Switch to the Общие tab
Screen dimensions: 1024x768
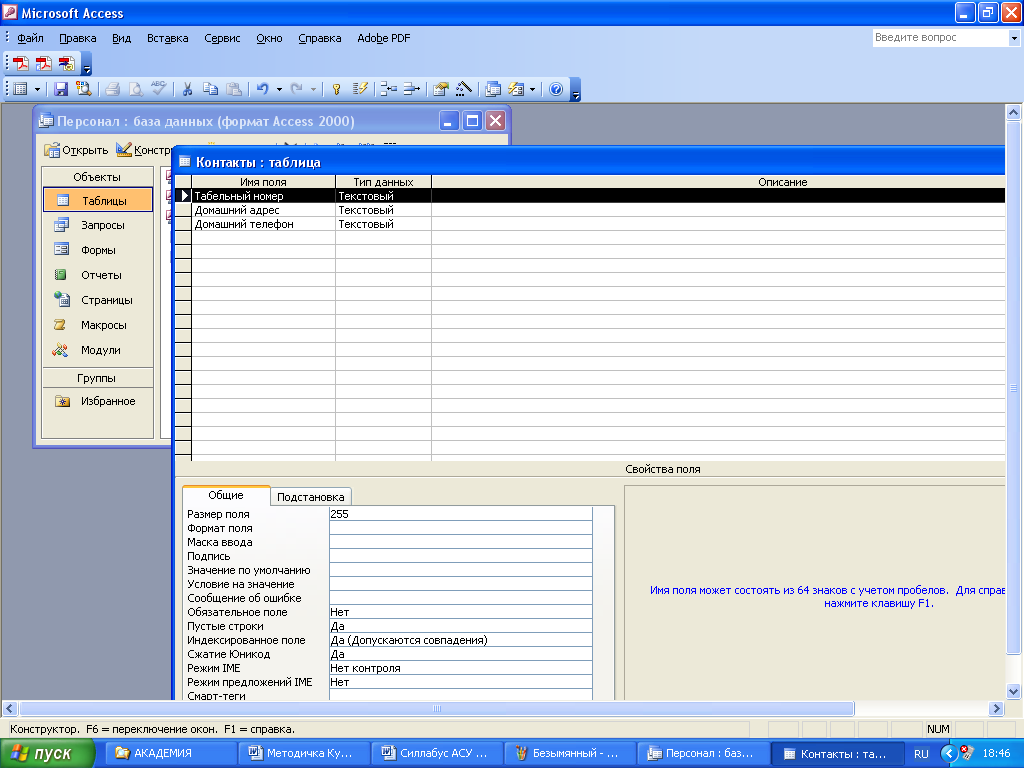tap(226, 495)
